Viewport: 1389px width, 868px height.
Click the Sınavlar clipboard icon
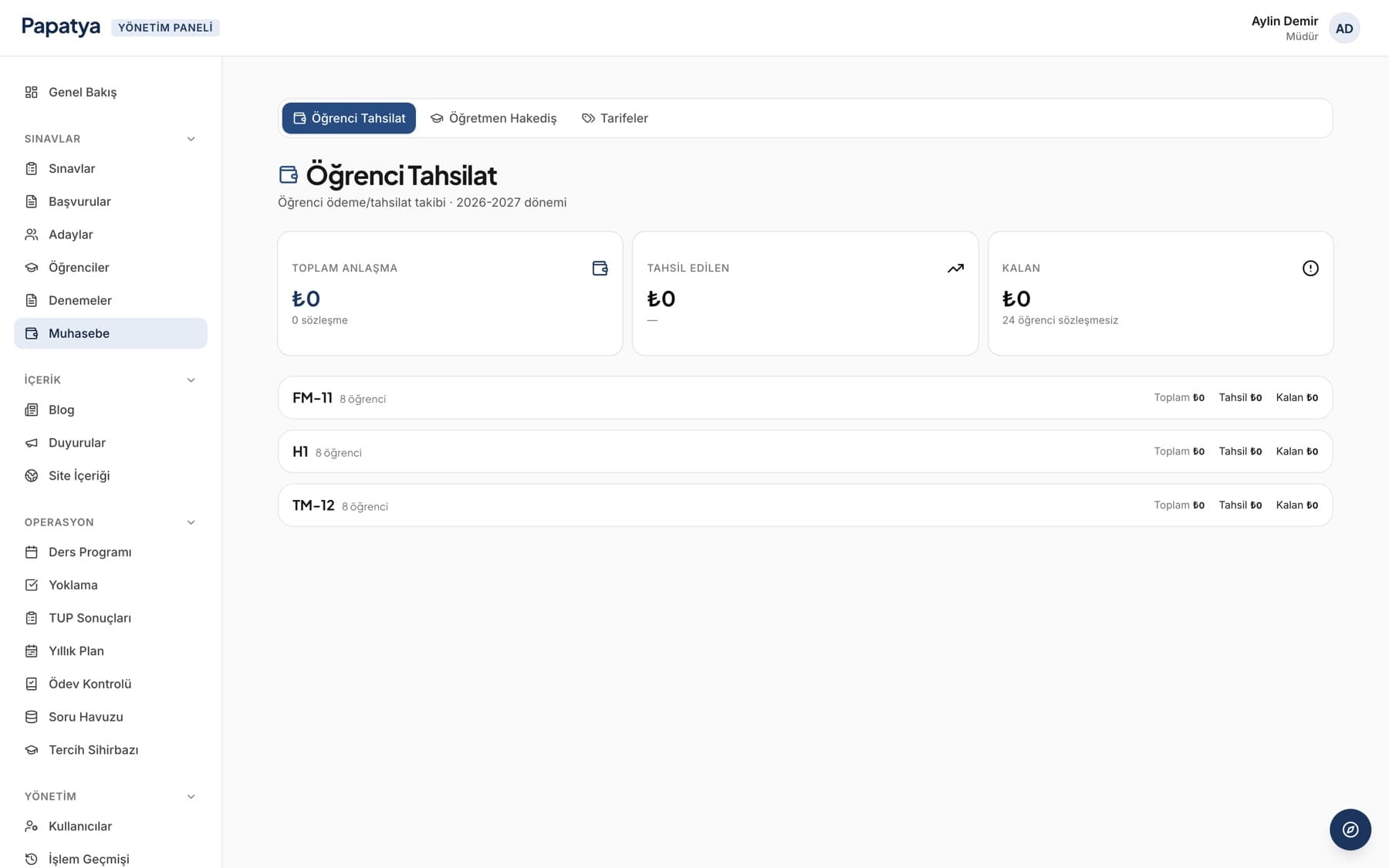[x=32, y=168]
